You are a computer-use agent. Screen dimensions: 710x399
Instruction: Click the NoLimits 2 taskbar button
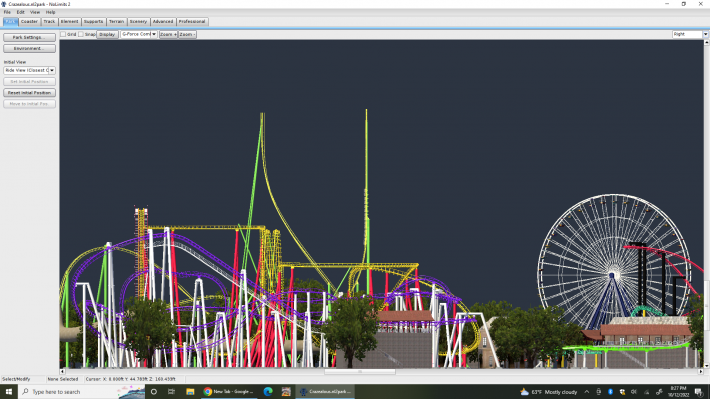pos(325,392)
